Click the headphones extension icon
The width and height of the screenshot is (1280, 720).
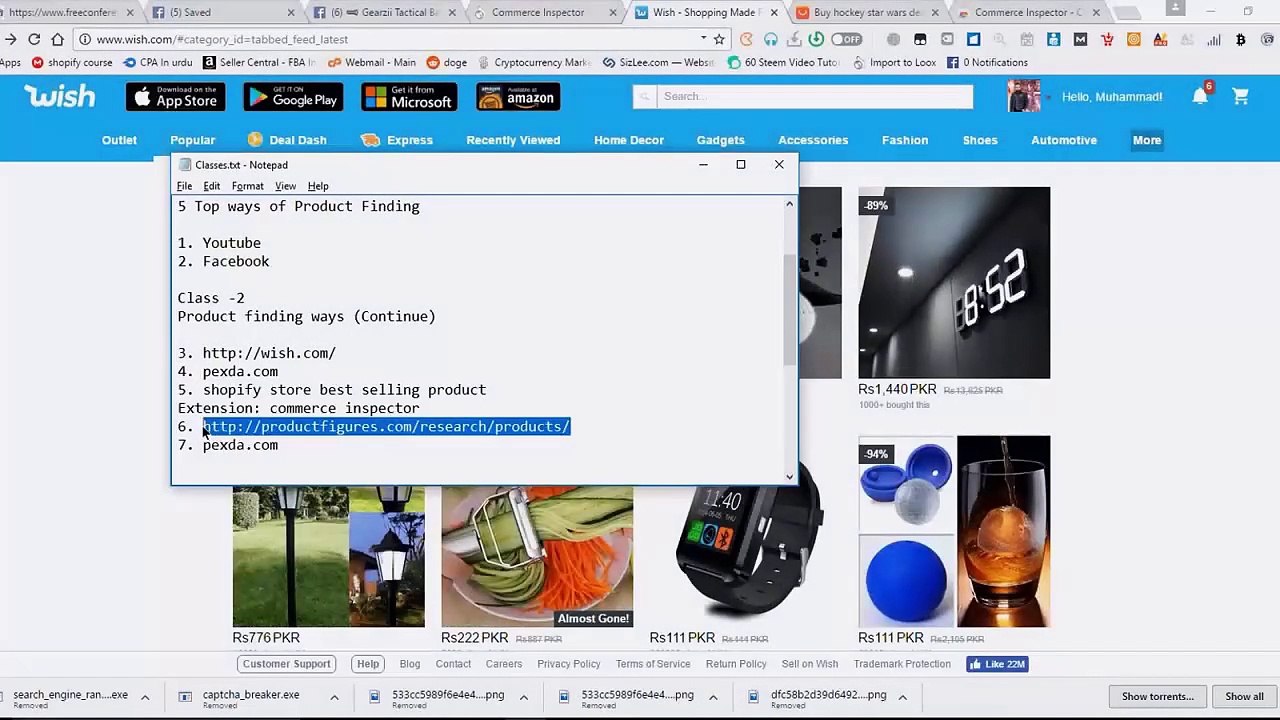[x=771, y=39]
